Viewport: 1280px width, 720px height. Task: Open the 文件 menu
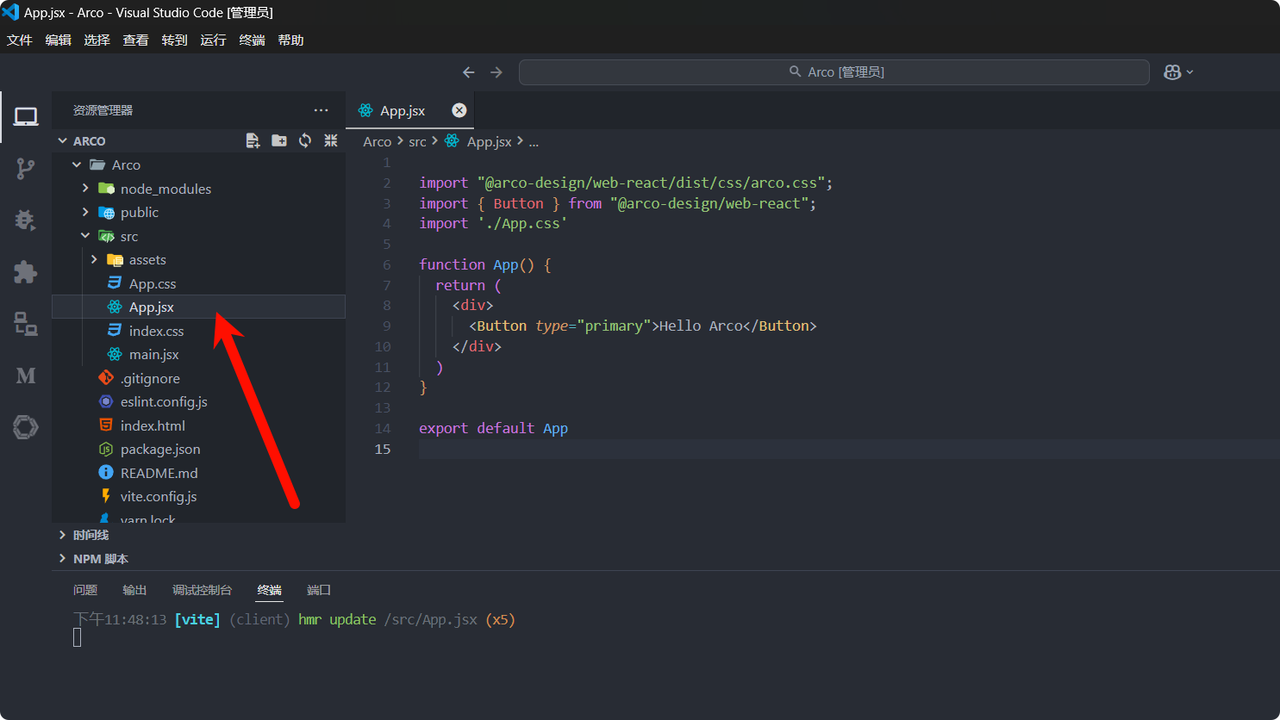(20, 40)
